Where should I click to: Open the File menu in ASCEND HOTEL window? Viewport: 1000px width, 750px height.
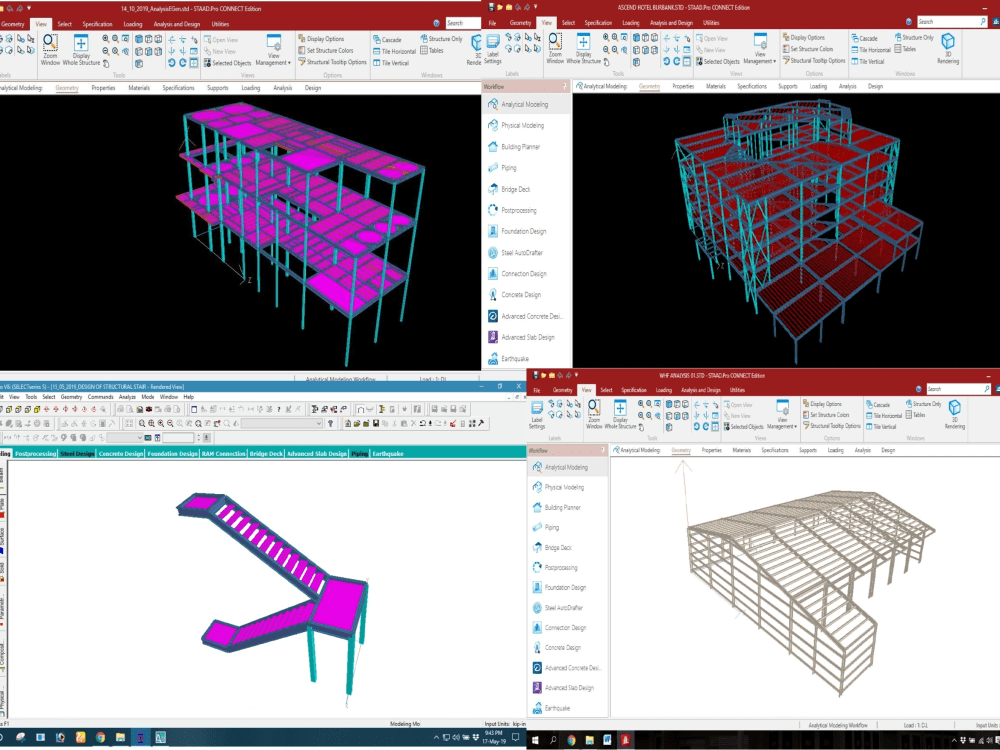[492, 23]
